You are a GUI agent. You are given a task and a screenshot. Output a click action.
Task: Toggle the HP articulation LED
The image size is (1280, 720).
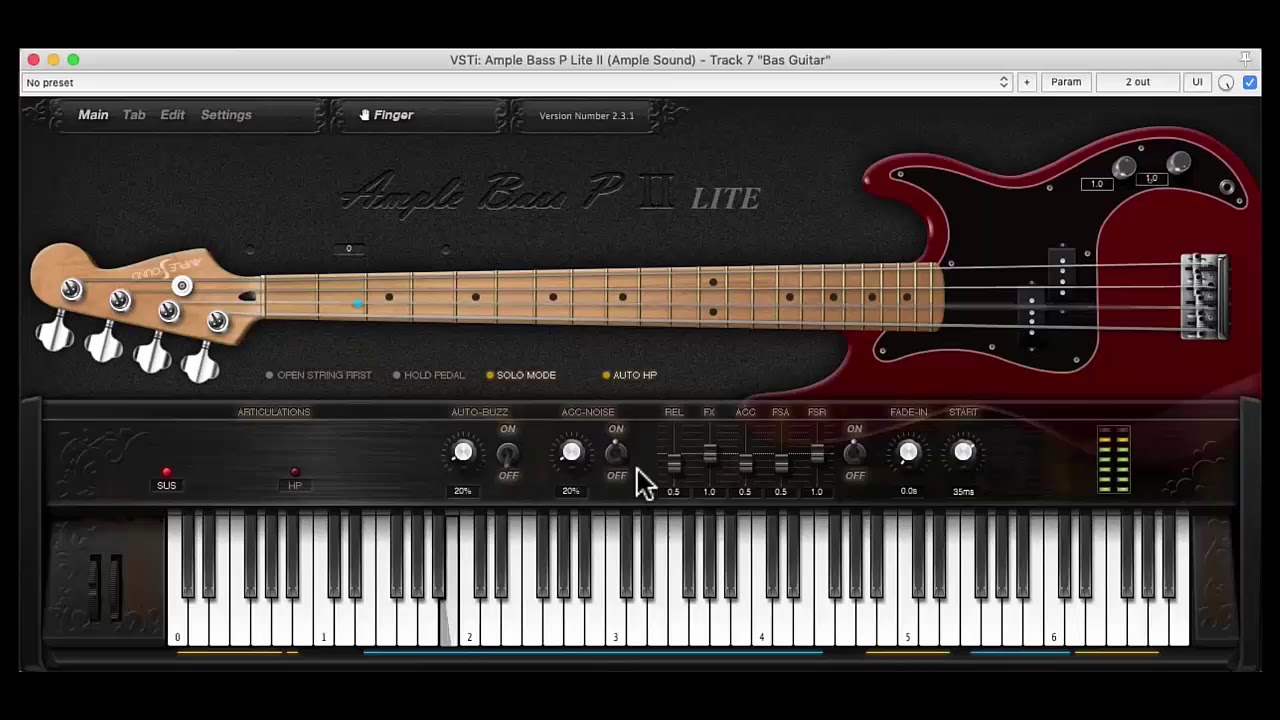pyautogui.click(x=294, y=472)
